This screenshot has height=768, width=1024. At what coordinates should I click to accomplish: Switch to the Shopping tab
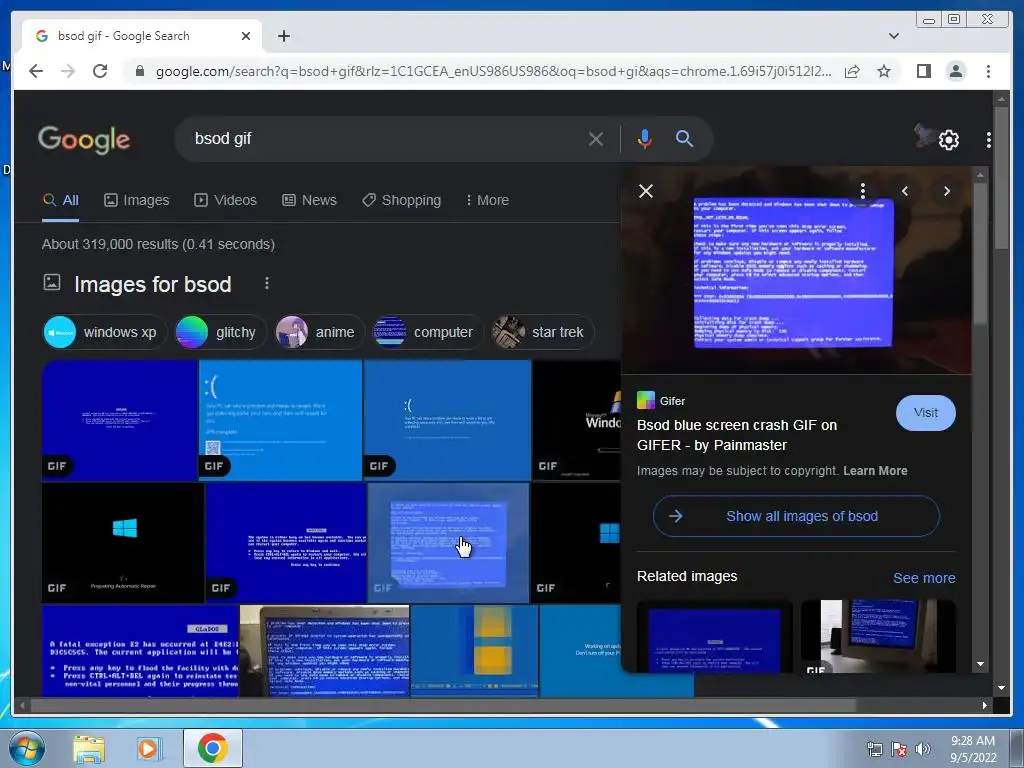coord(402,200)
